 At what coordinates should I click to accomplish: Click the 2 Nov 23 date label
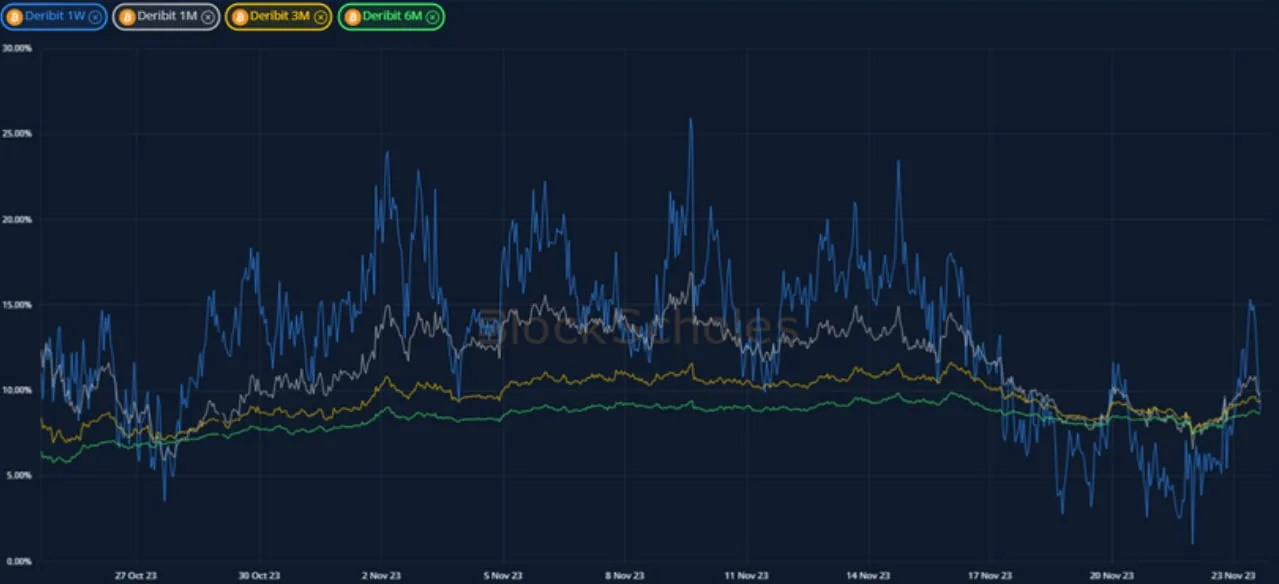380,575
